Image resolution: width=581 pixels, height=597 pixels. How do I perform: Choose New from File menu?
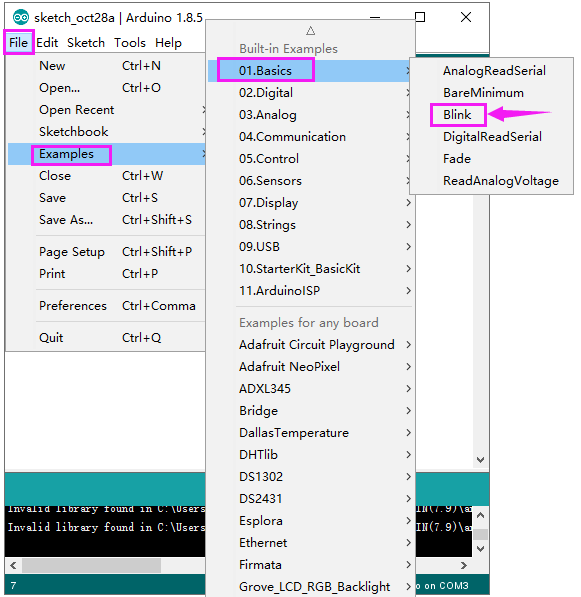[107, 65]
